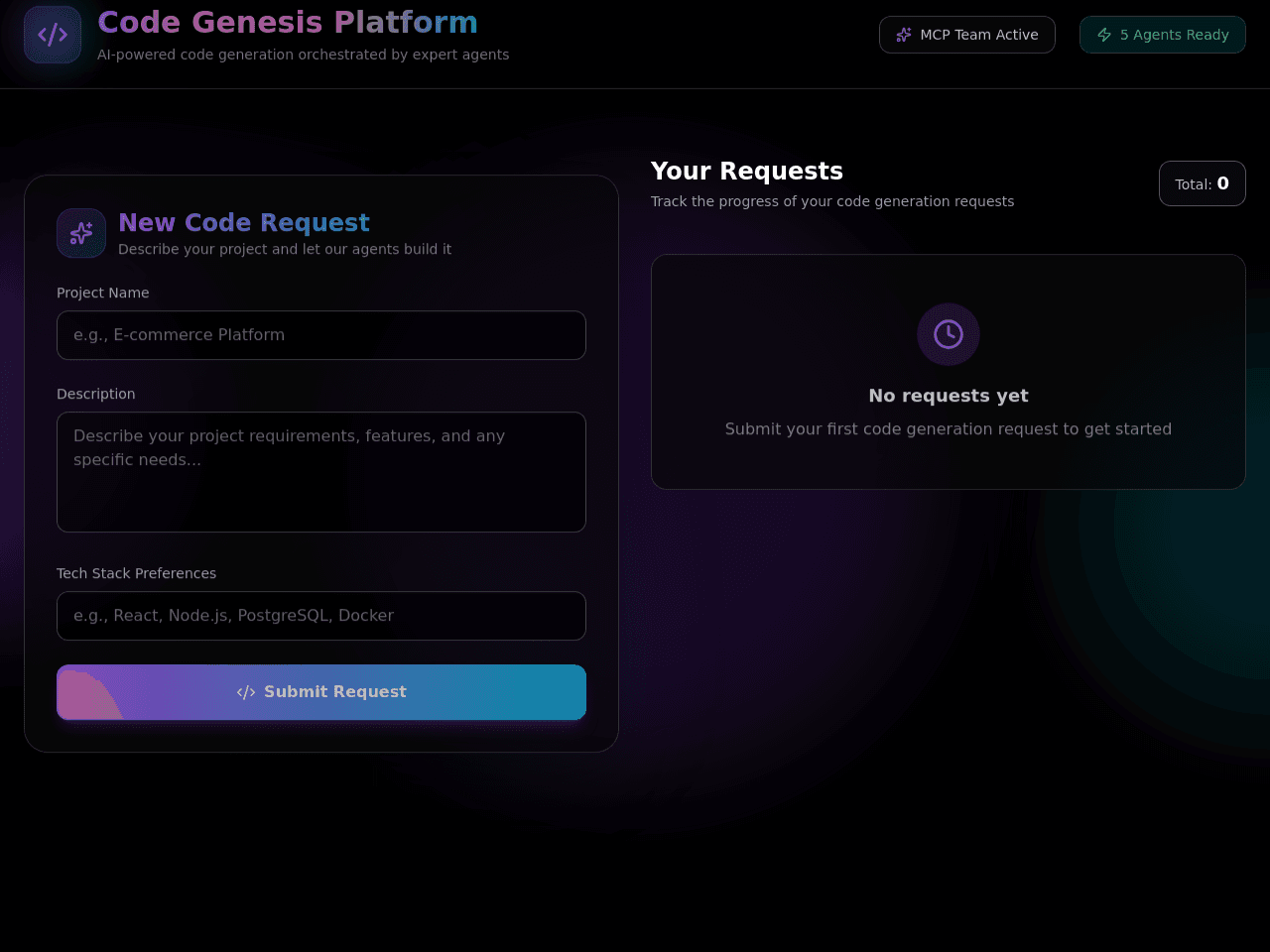Focus the Description text area

(321, 472)
